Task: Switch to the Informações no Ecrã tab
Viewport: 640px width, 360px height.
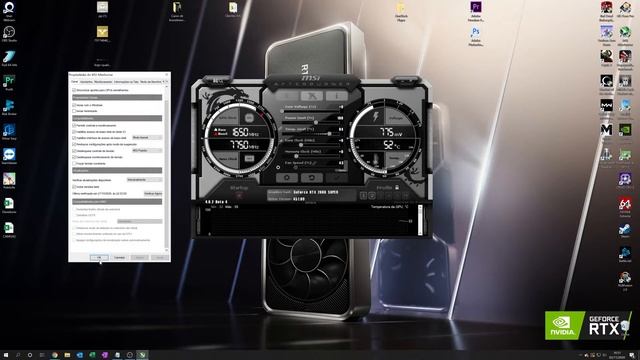Action: (126, 82)
